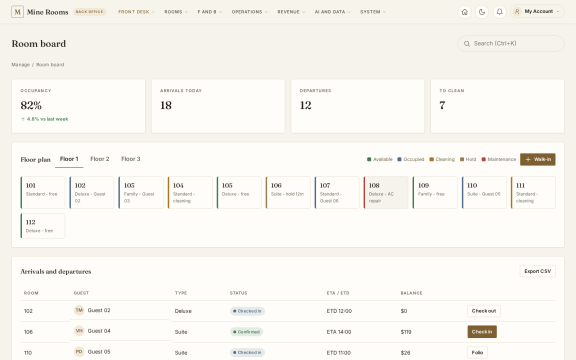Expand the F and B menu
The image size is (576, 360).
(x=210, y=12)
